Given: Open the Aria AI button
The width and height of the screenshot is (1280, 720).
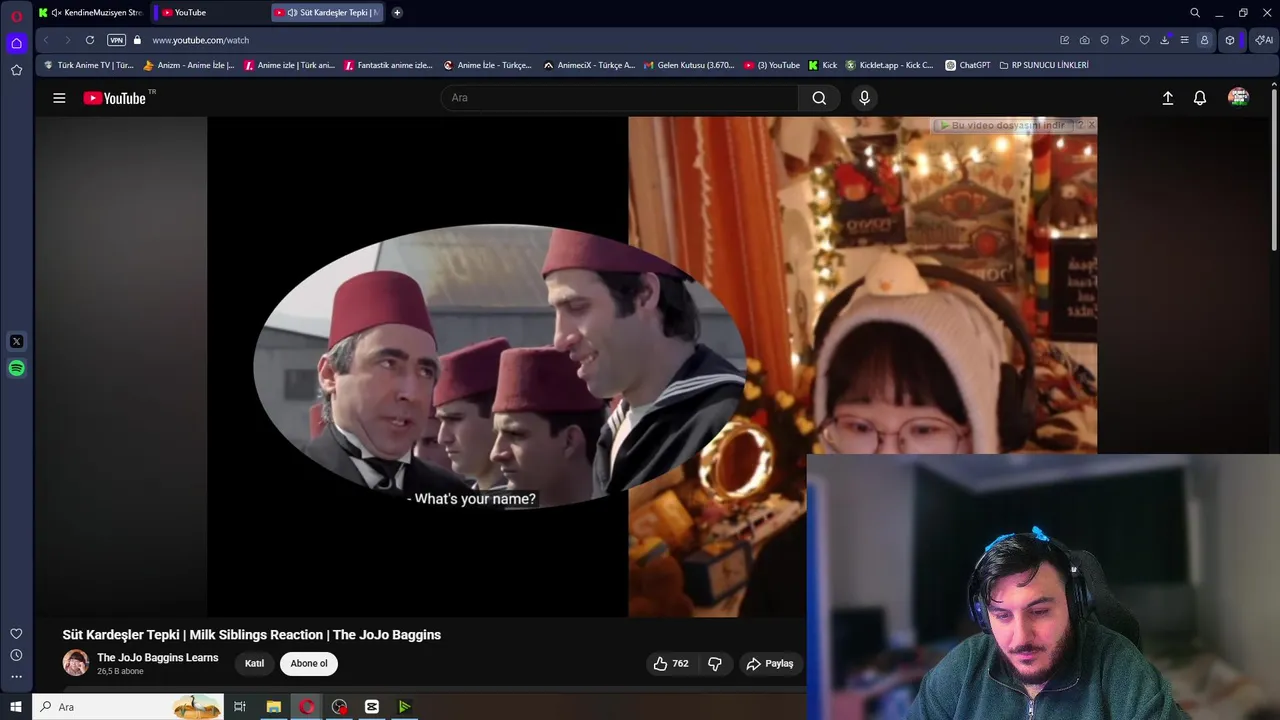Looking at the screenshot, I should coord(1264,40).
